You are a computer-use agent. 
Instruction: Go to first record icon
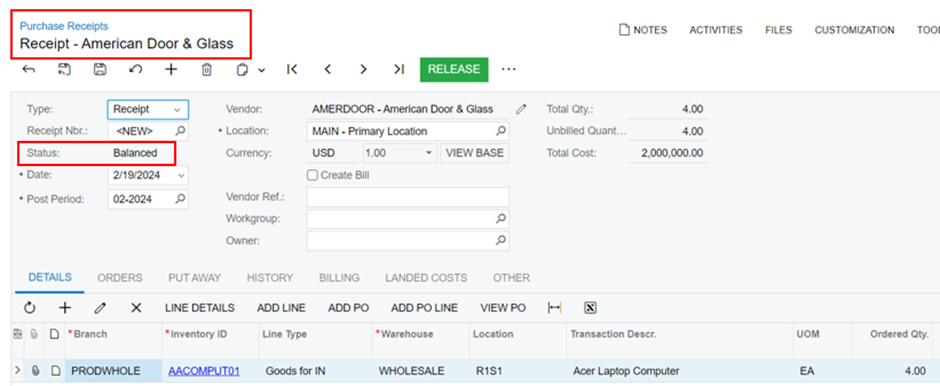(292, 70)
